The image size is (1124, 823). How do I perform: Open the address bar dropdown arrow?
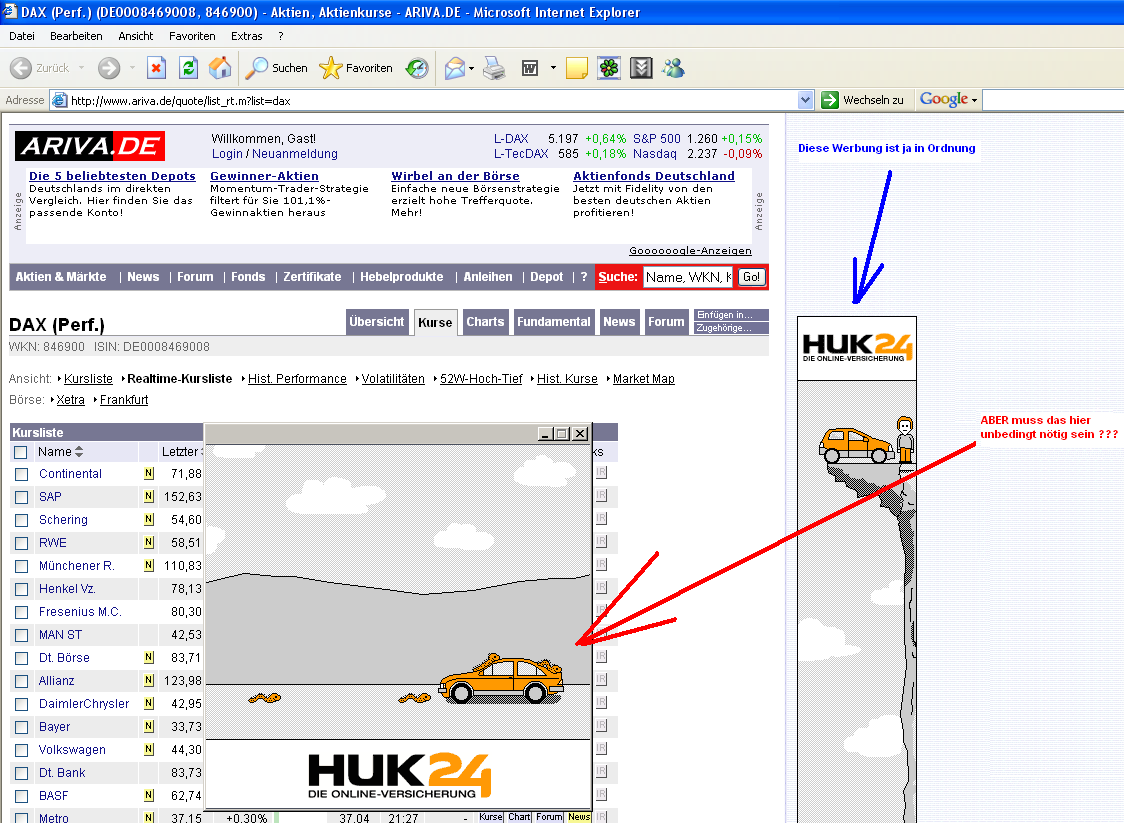point(806,100)
